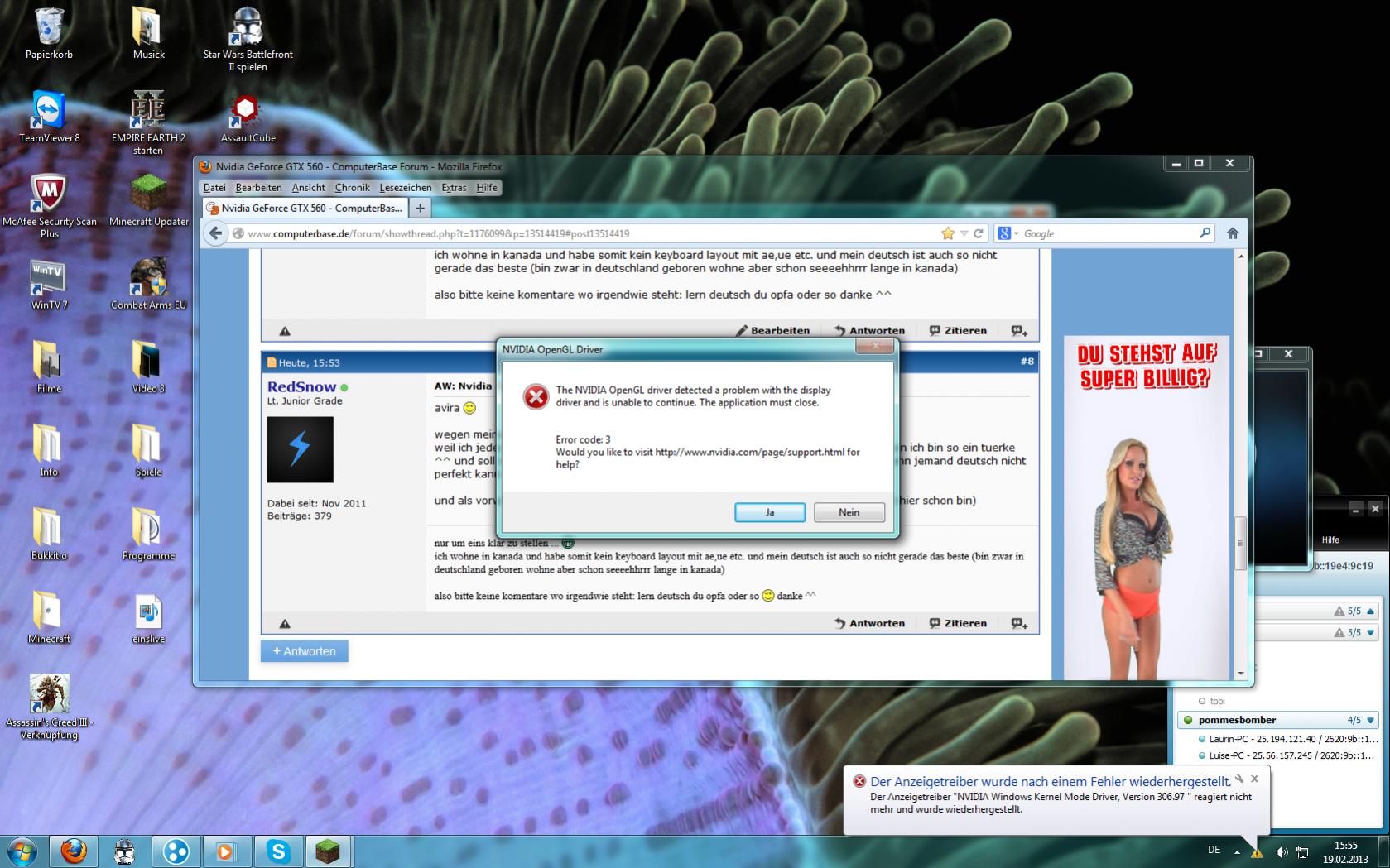Open the Extras menu

(x=454, y=188)
